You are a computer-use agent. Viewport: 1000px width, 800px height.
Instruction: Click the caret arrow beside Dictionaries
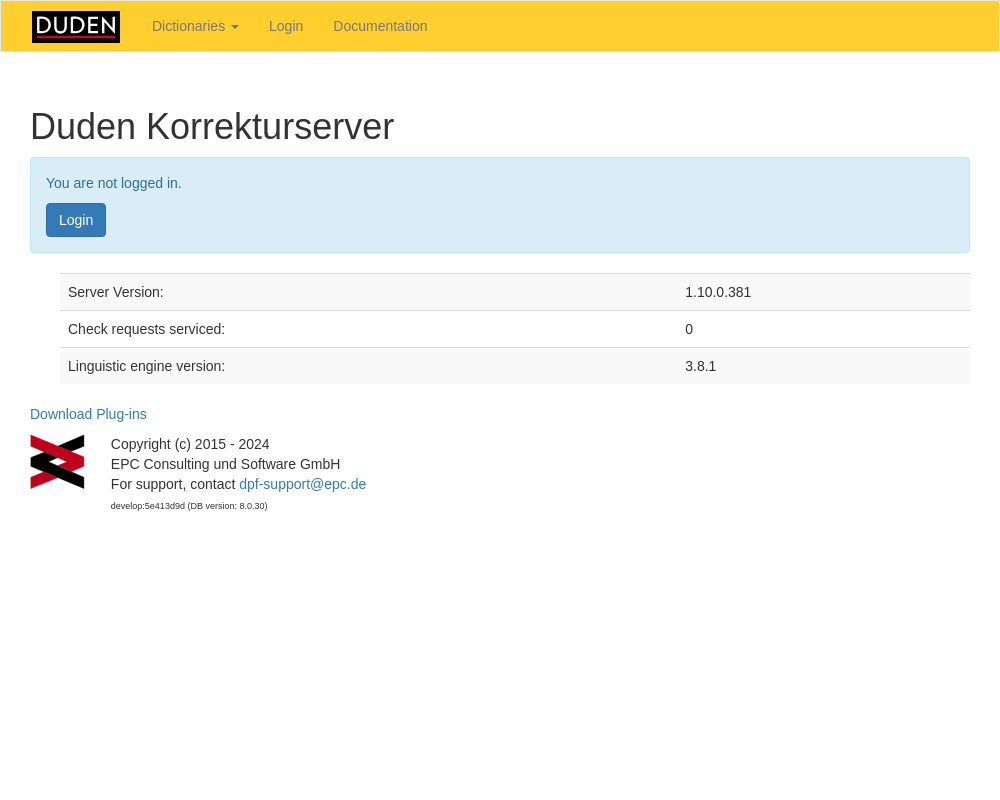tap(235, 27)
